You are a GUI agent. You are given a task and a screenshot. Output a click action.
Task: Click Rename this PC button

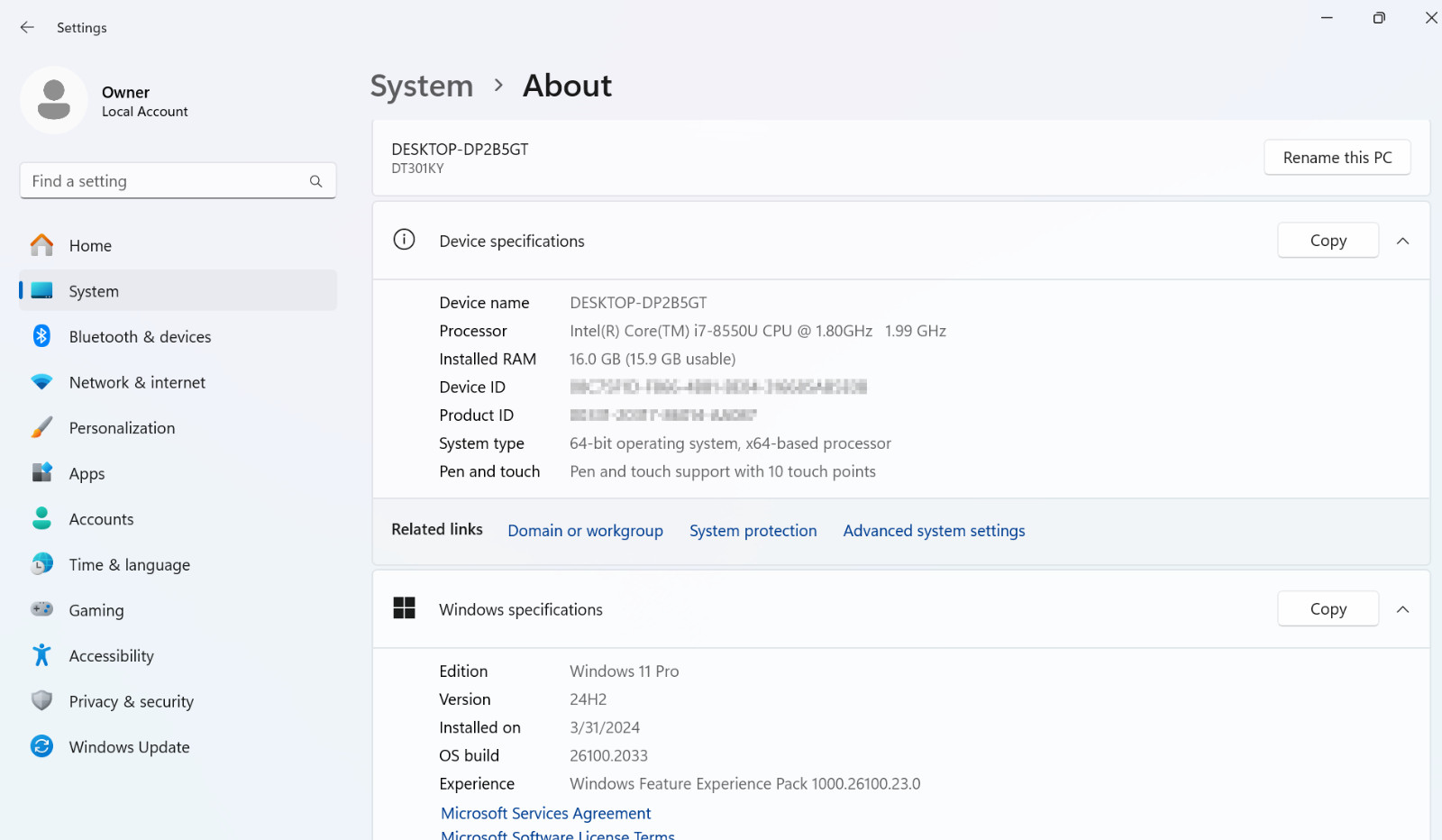1337,158
